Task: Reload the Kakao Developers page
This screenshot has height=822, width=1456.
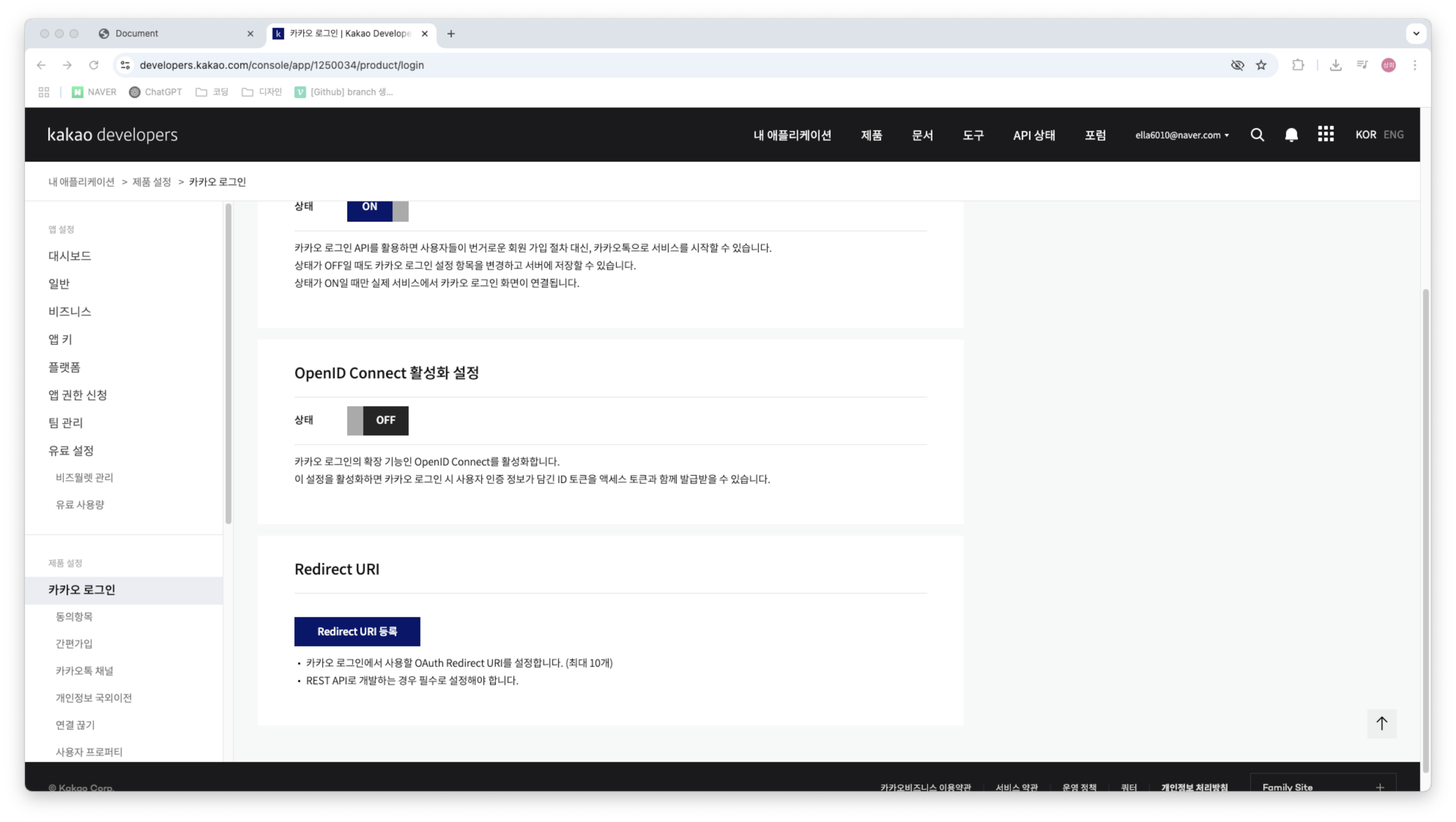Action: click(94, 65)
